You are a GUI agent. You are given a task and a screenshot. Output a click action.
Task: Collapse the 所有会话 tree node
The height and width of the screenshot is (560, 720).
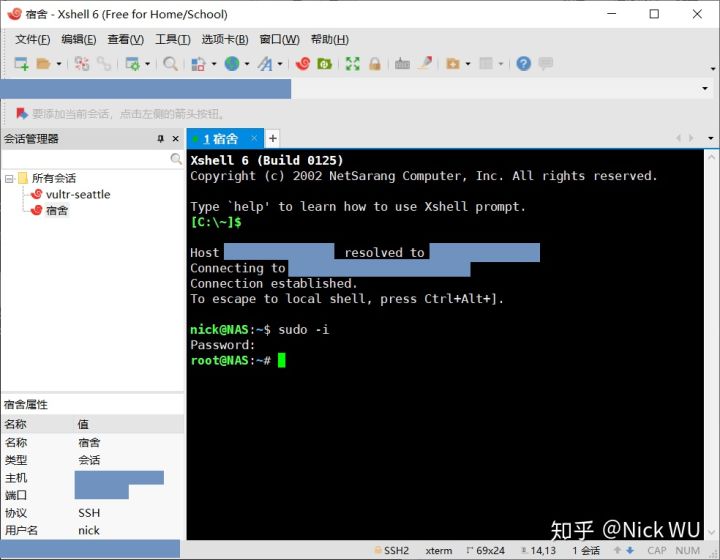pyautogui.click(x=9, y=179)
